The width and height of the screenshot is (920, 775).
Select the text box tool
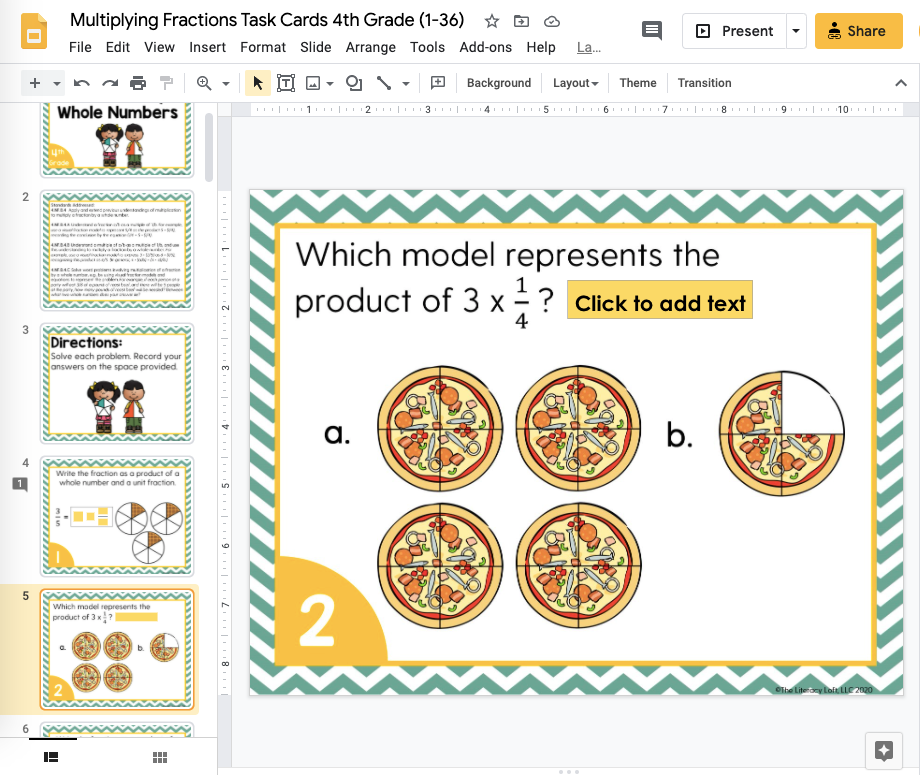[x=286, y=83]
